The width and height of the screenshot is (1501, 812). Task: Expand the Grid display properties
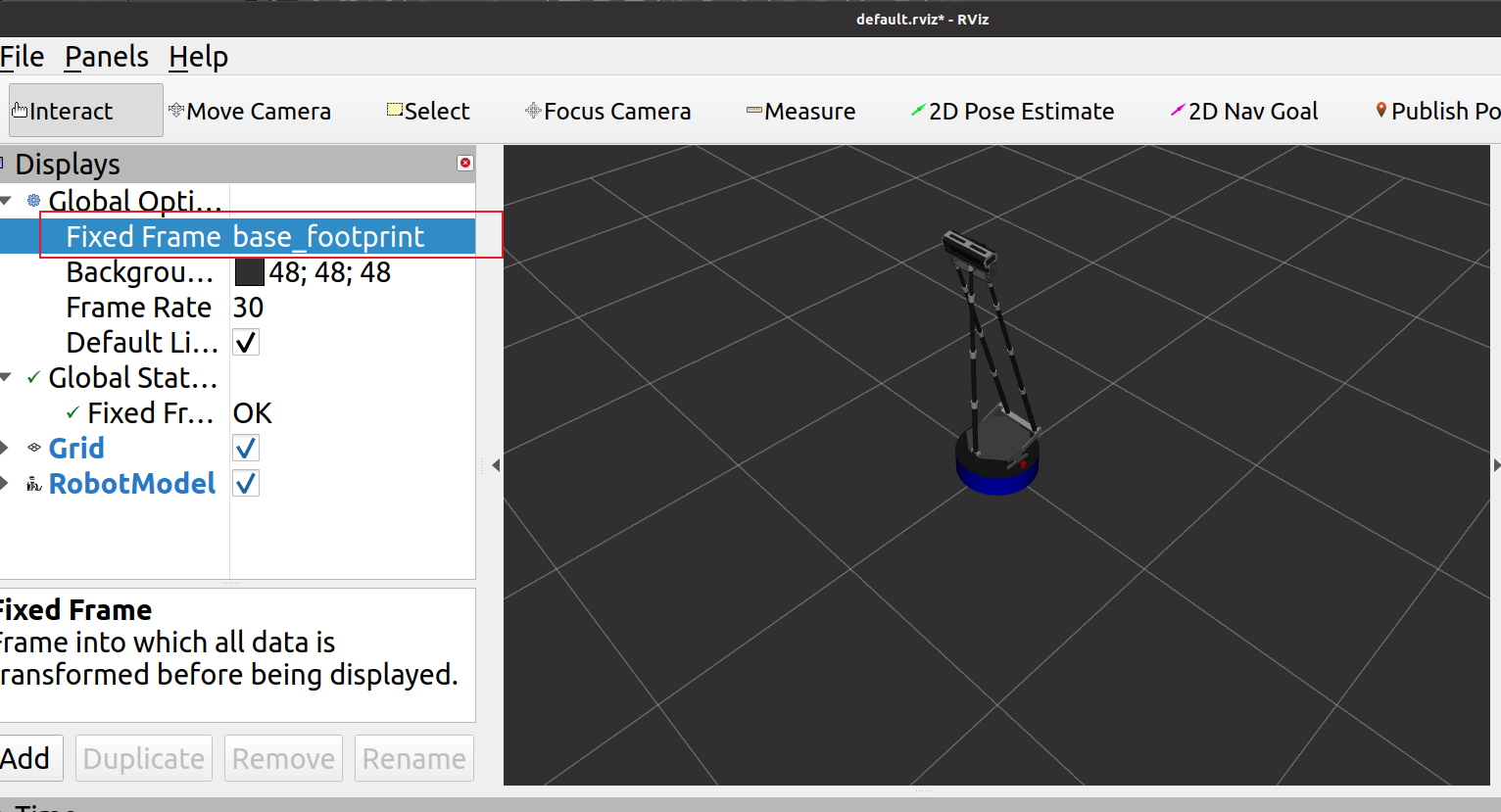[5, 449]
